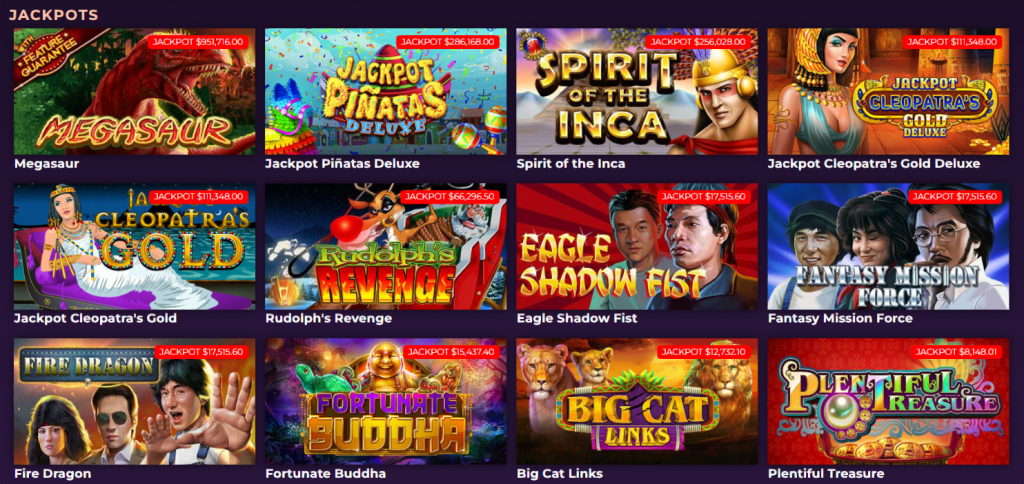Select the Spirit of the Inca tile
The width and height of the screenshot is (1024, 484).
(637, 91)
